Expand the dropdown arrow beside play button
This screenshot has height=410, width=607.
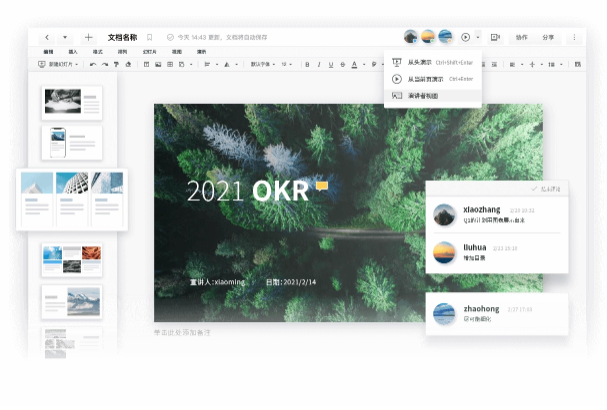[x=478, y=37]
